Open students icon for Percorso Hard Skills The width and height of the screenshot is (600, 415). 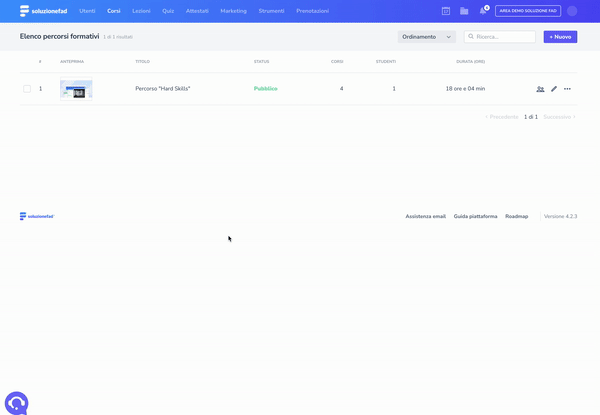click(x=540, y=89)
